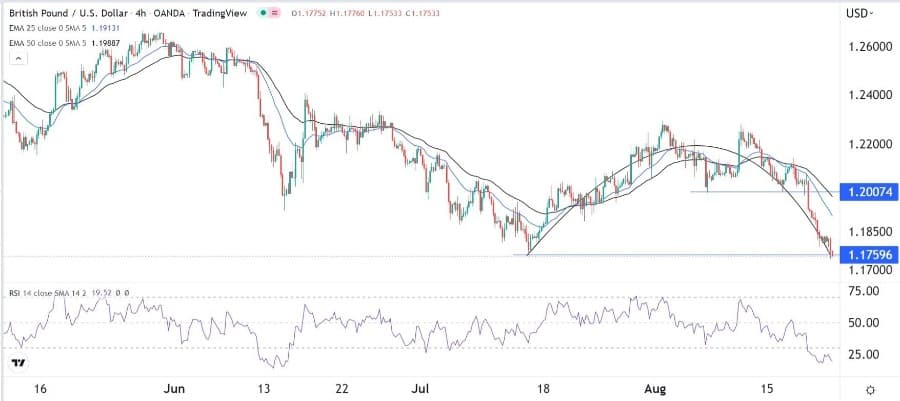
Task: Select the EMA 50 indicator legend
Action: [x=50, y=43]
